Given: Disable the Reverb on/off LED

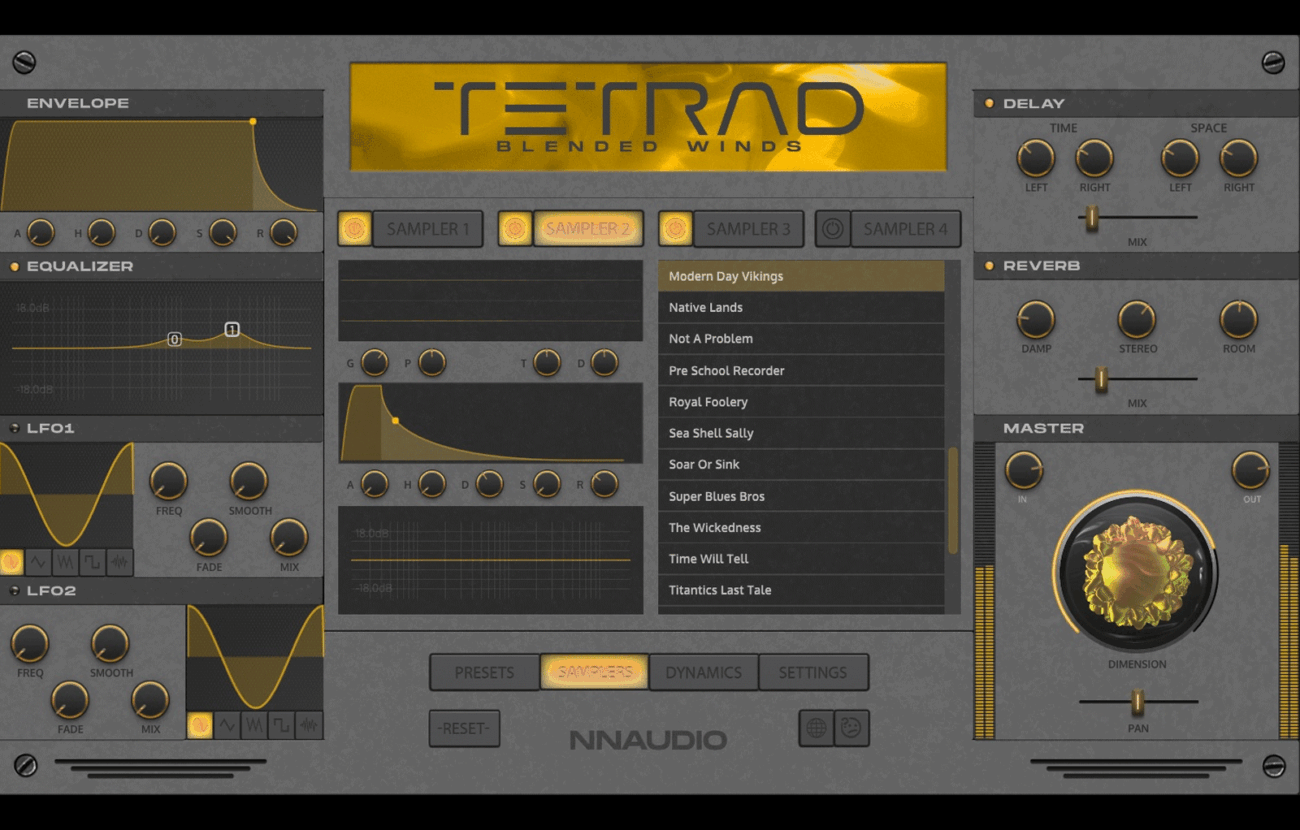Looking at the screenshot, I should point(990,266).
